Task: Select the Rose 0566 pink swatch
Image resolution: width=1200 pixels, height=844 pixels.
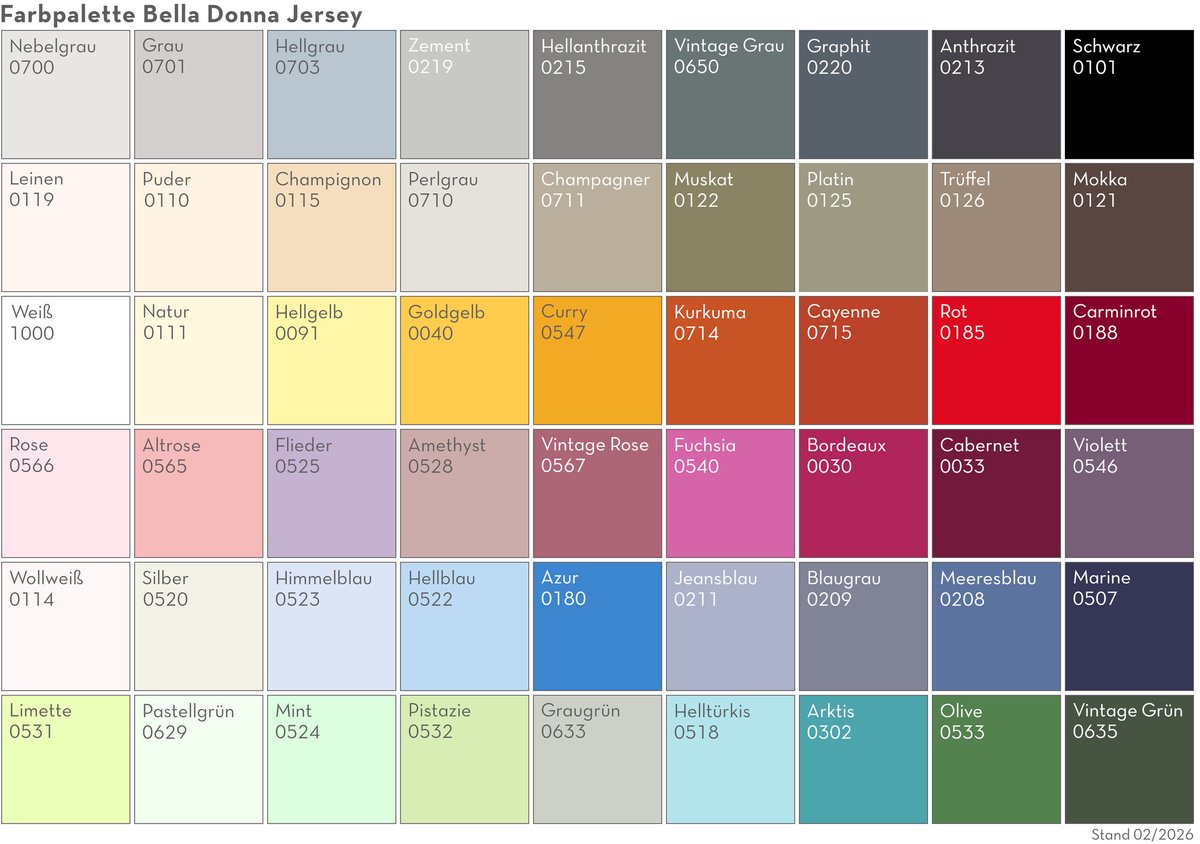Action: [66, 493]
